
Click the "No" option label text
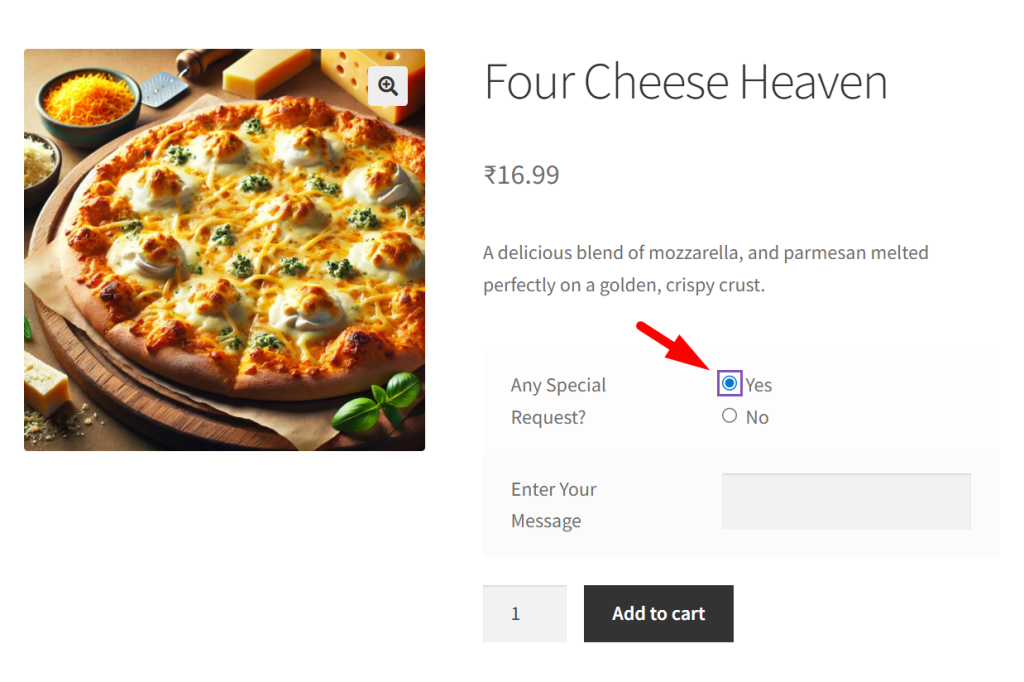coord(757,418)
